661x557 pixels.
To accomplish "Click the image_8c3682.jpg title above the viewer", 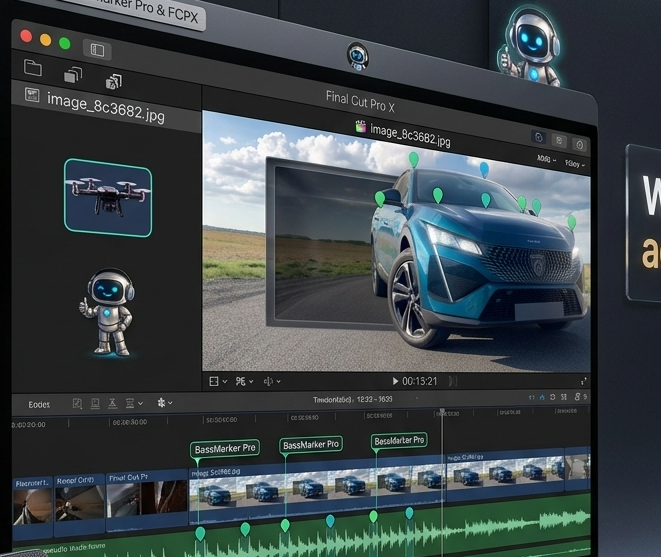I will click(x=410, y=135).
